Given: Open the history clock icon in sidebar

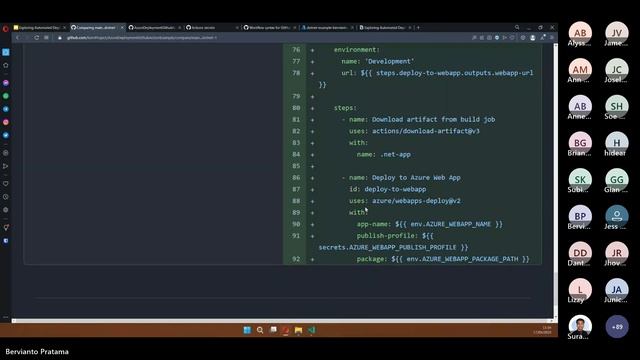Looking at the screenshot, I should pyautogui.click(x=6, y=197).
